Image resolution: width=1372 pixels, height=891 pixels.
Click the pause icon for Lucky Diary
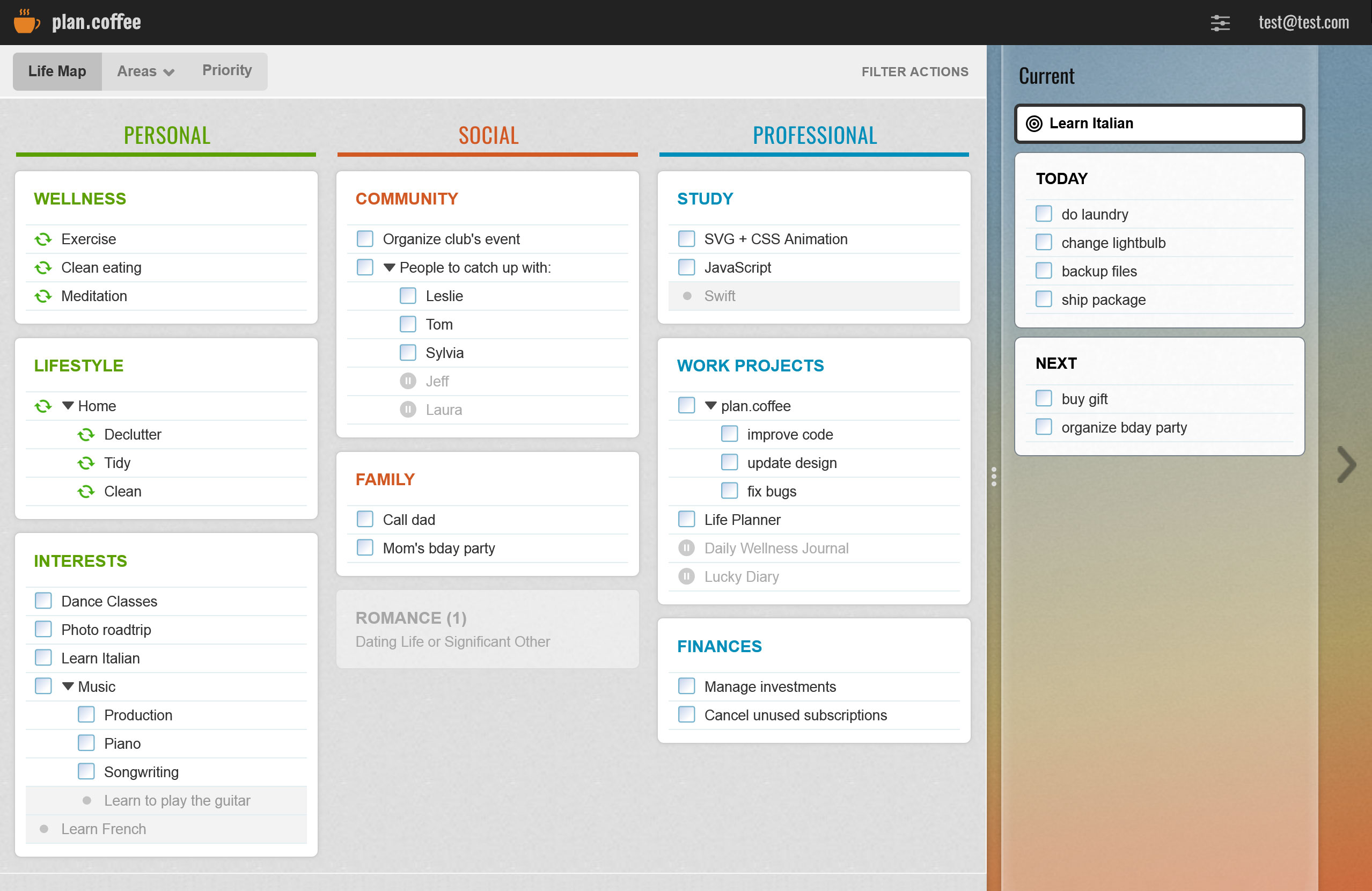[686, 576]
